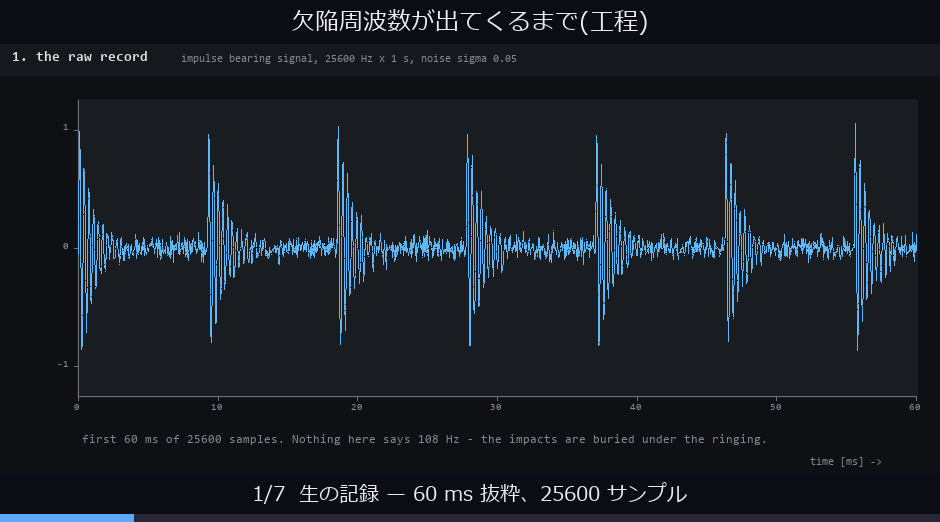The image size is (940, 522).
Task: Click the progress bar at the bottom
Action: (x=470, y=518)
